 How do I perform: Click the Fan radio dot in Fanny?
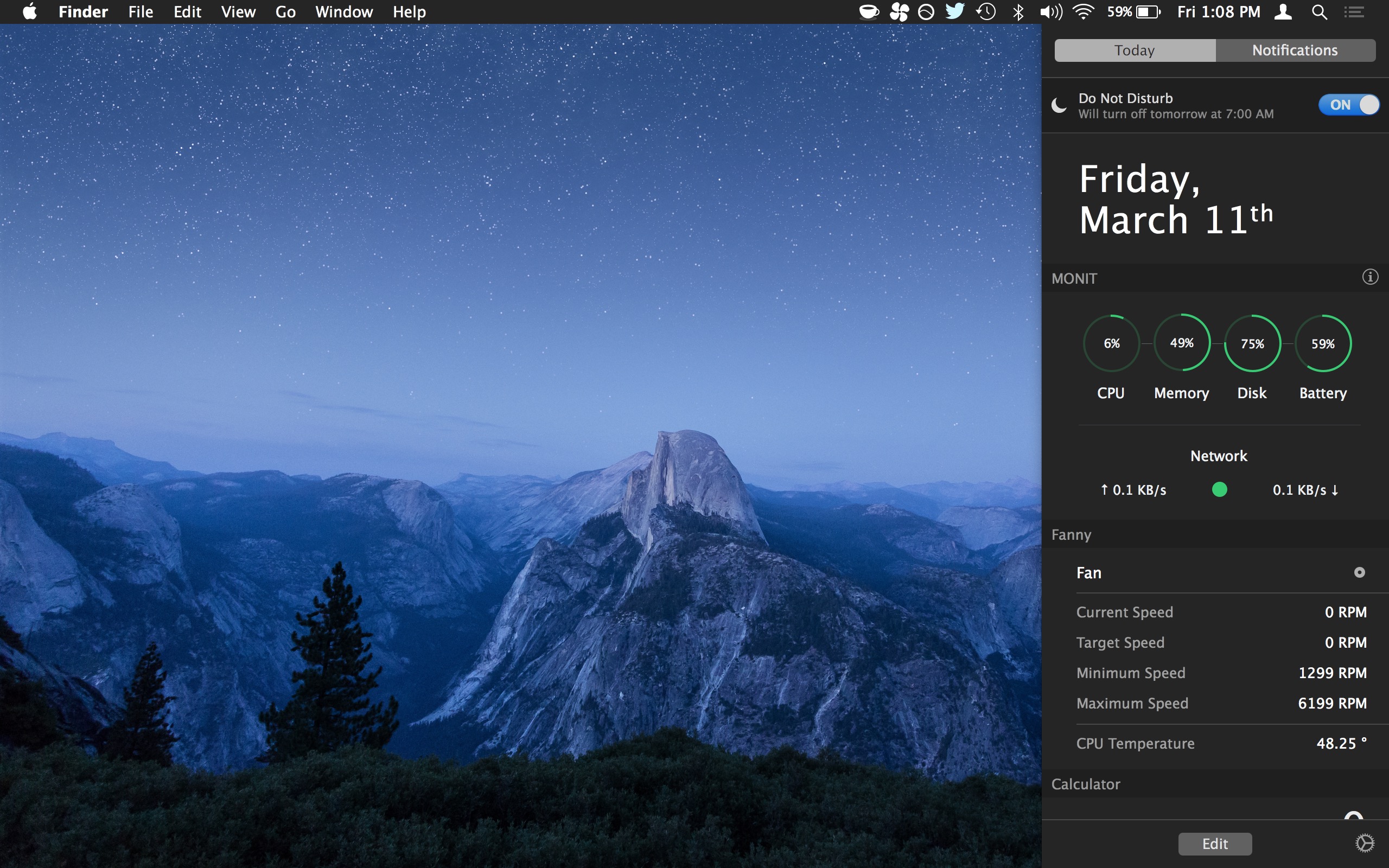coord(1359,572)
